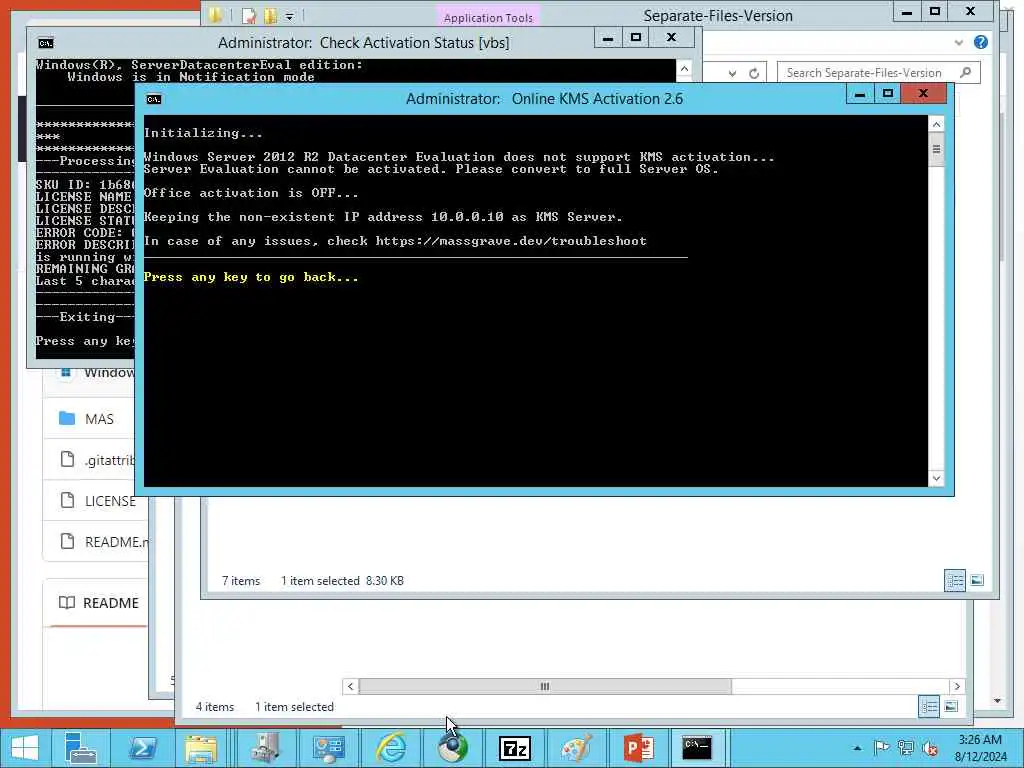Image resolution: width=1024 pixels, height=768 pixels.
Task: Open the Windows Start button
Action: 25,748
